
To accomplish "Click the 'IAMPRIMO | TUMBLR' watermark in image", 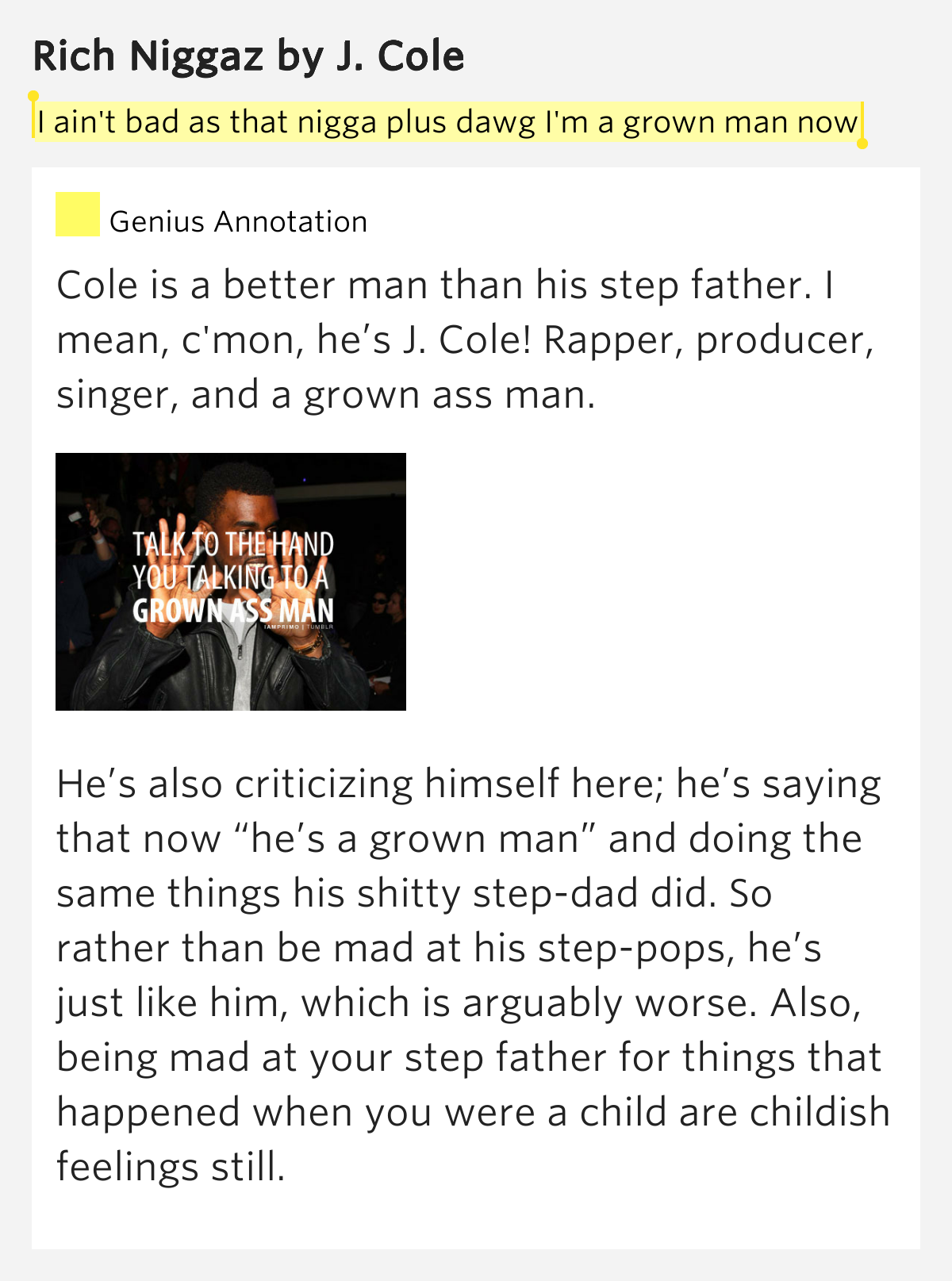I will [298, 627].
